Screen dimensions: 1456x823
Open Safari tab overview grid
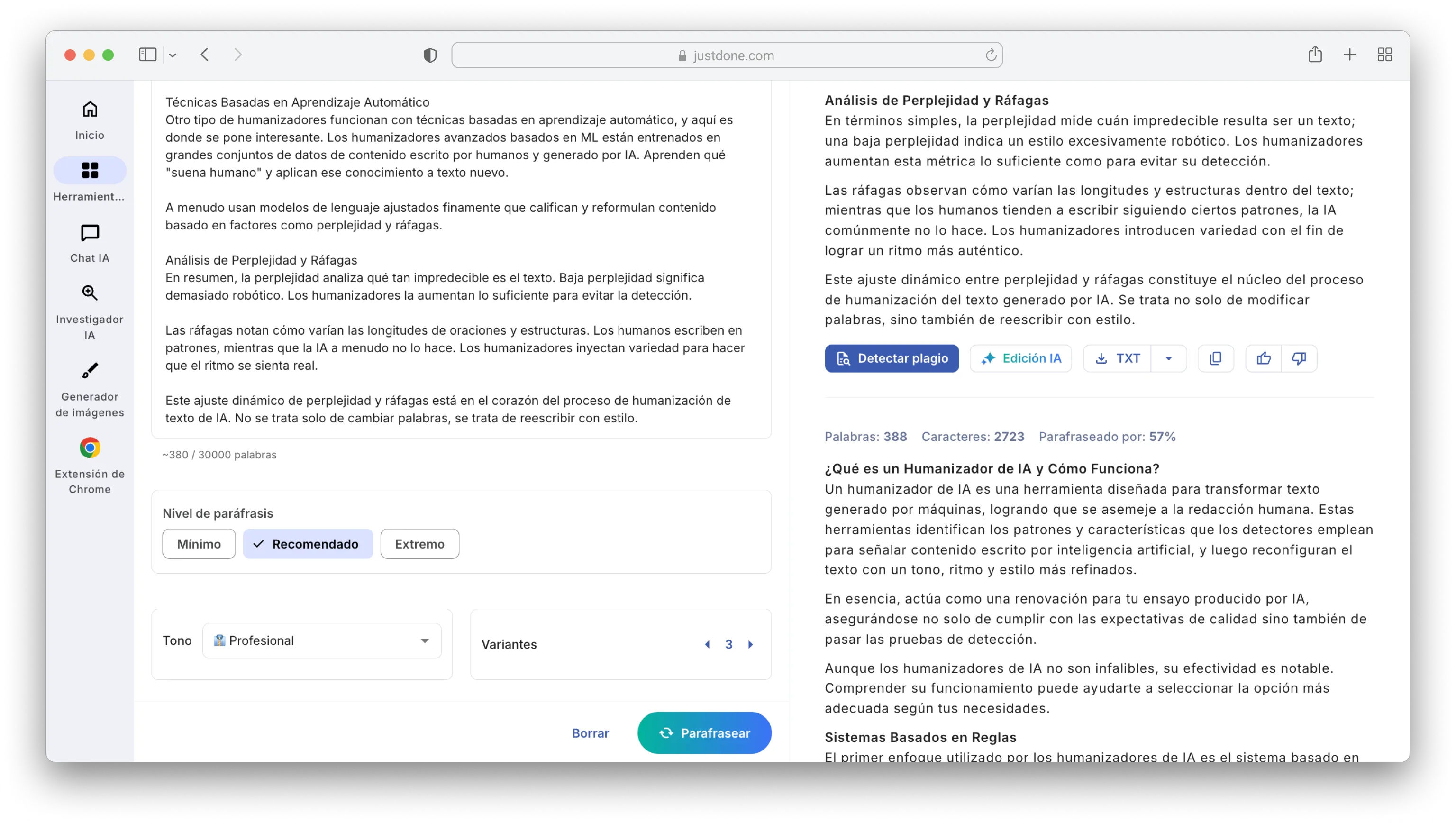coord(1384,55)
